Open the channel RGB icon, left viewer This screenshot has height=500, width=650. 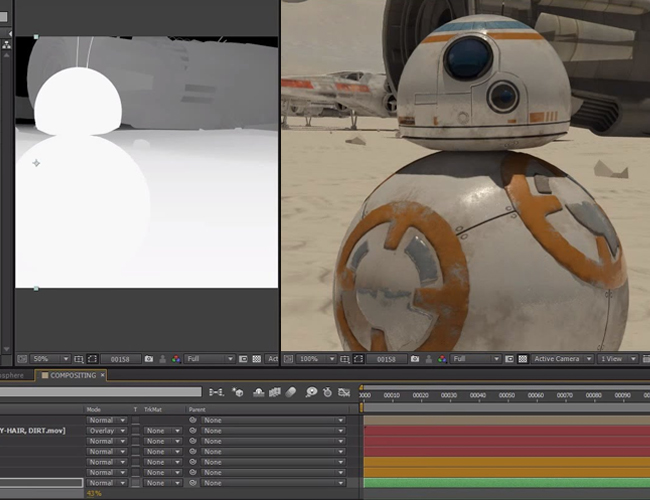[x=176, y=359]
